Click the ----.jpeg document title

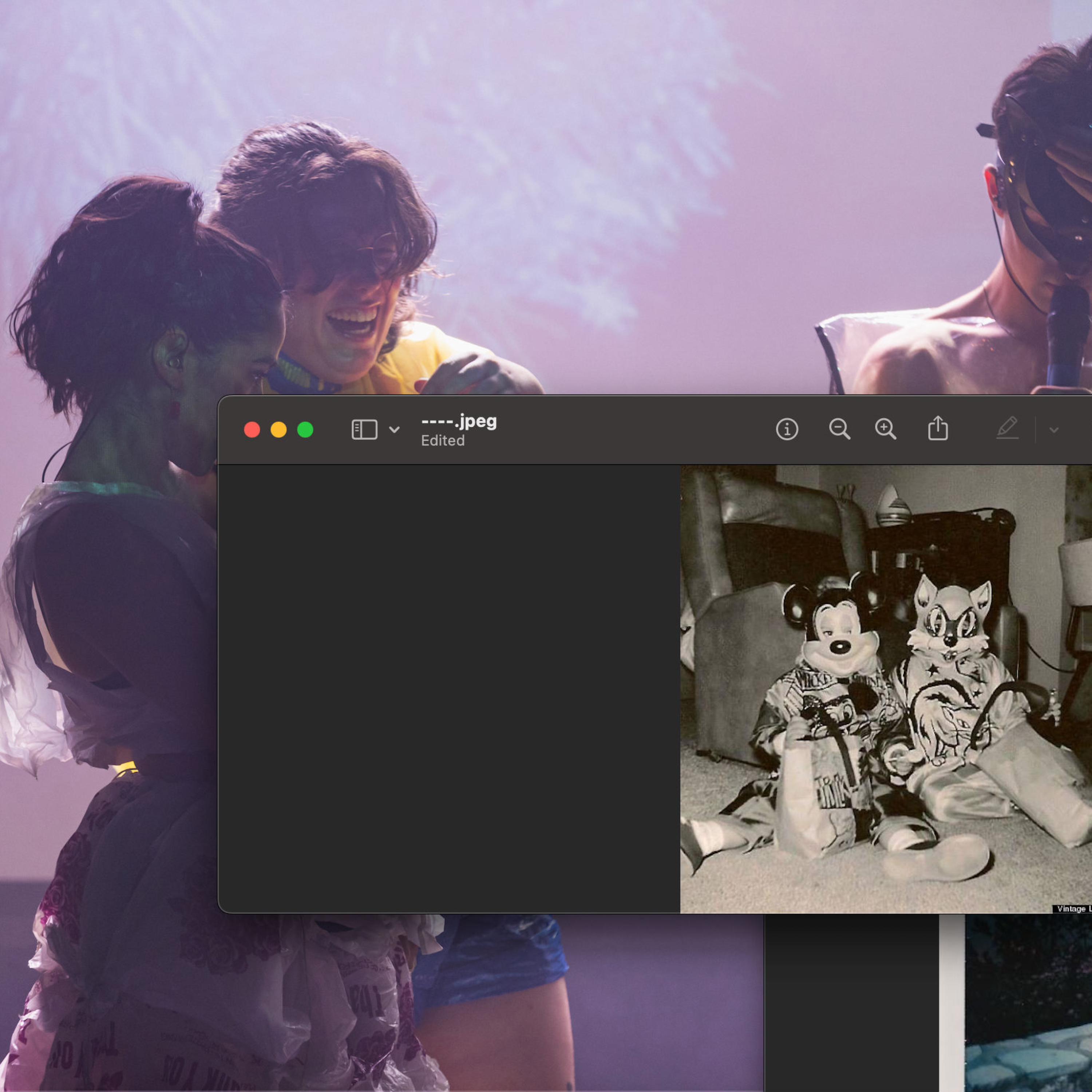[459, 421]
